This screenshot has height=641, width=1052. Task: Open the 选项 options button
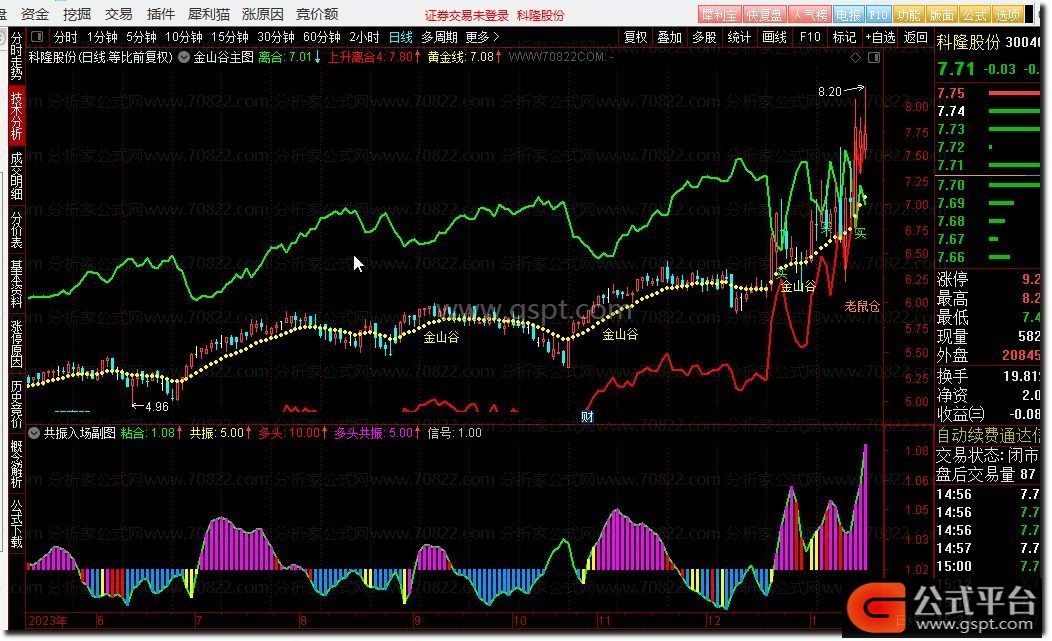coord(1007,14)
